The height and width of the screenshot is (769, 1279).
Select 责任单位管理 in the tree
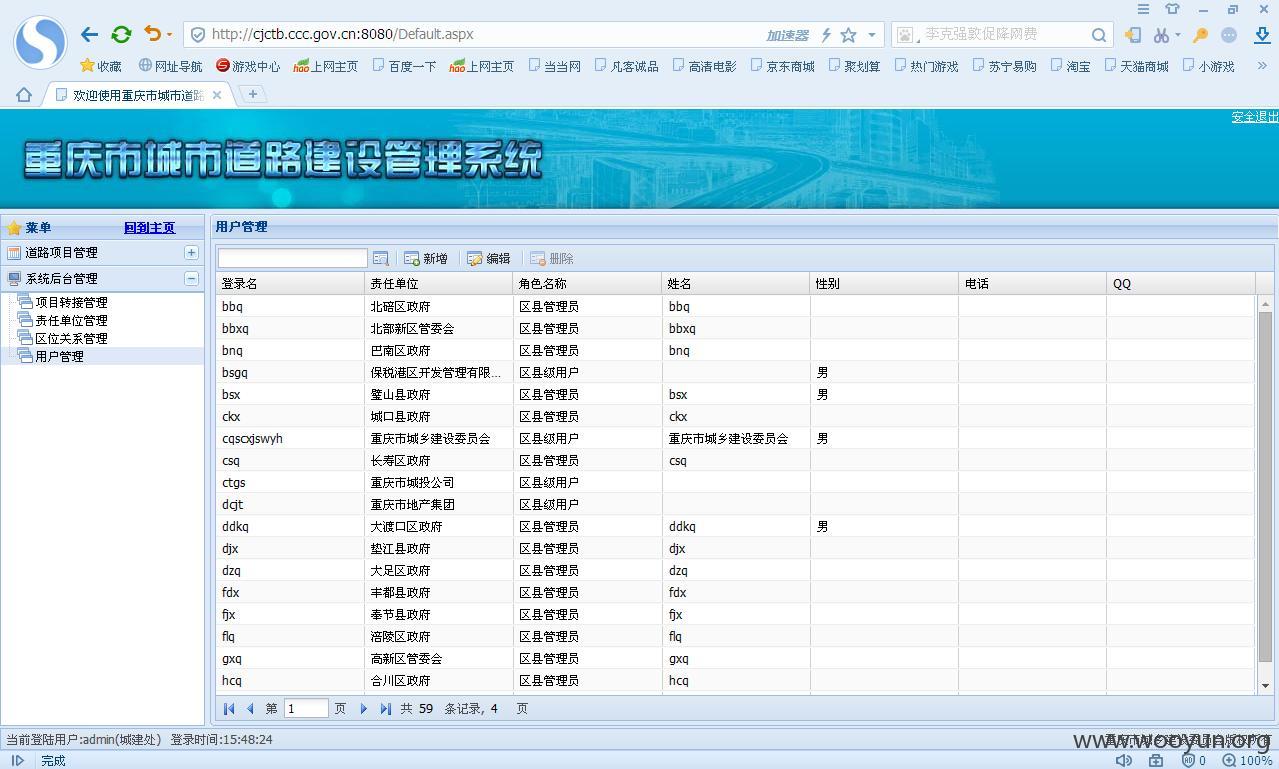click(x=71, y=320)
